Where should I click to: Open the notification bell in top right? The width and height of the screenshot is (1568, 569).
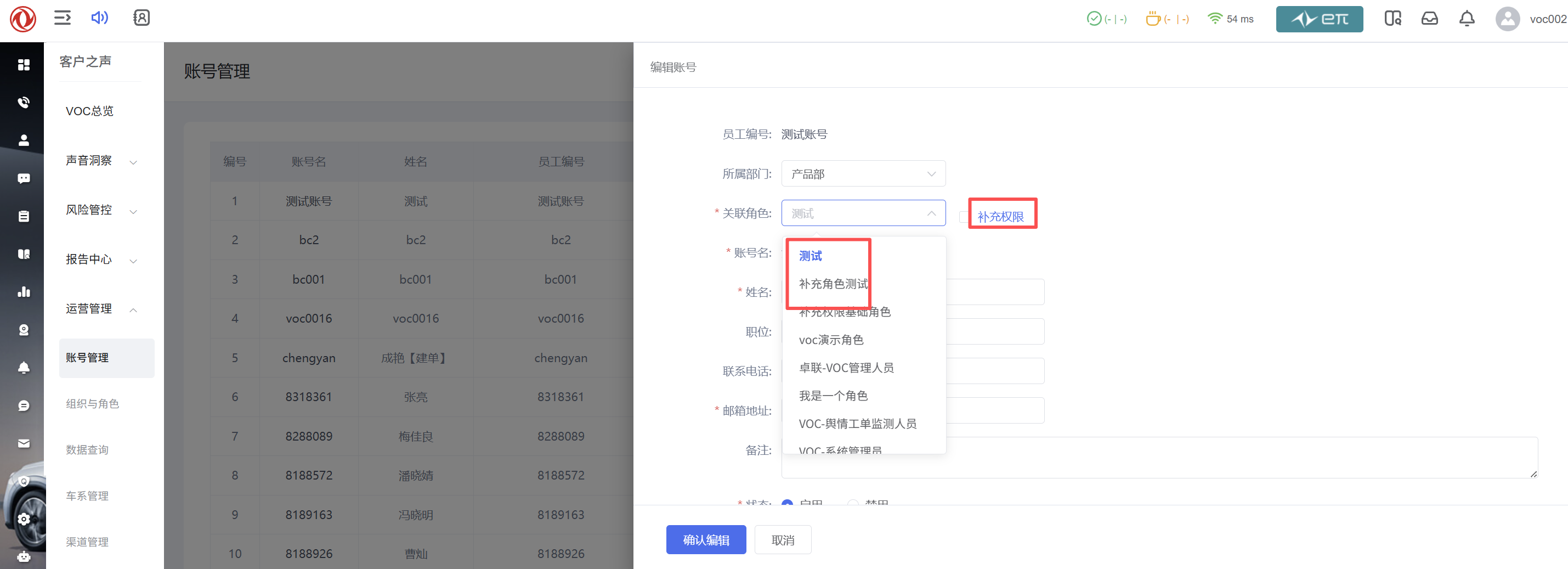click(1467, 19)
